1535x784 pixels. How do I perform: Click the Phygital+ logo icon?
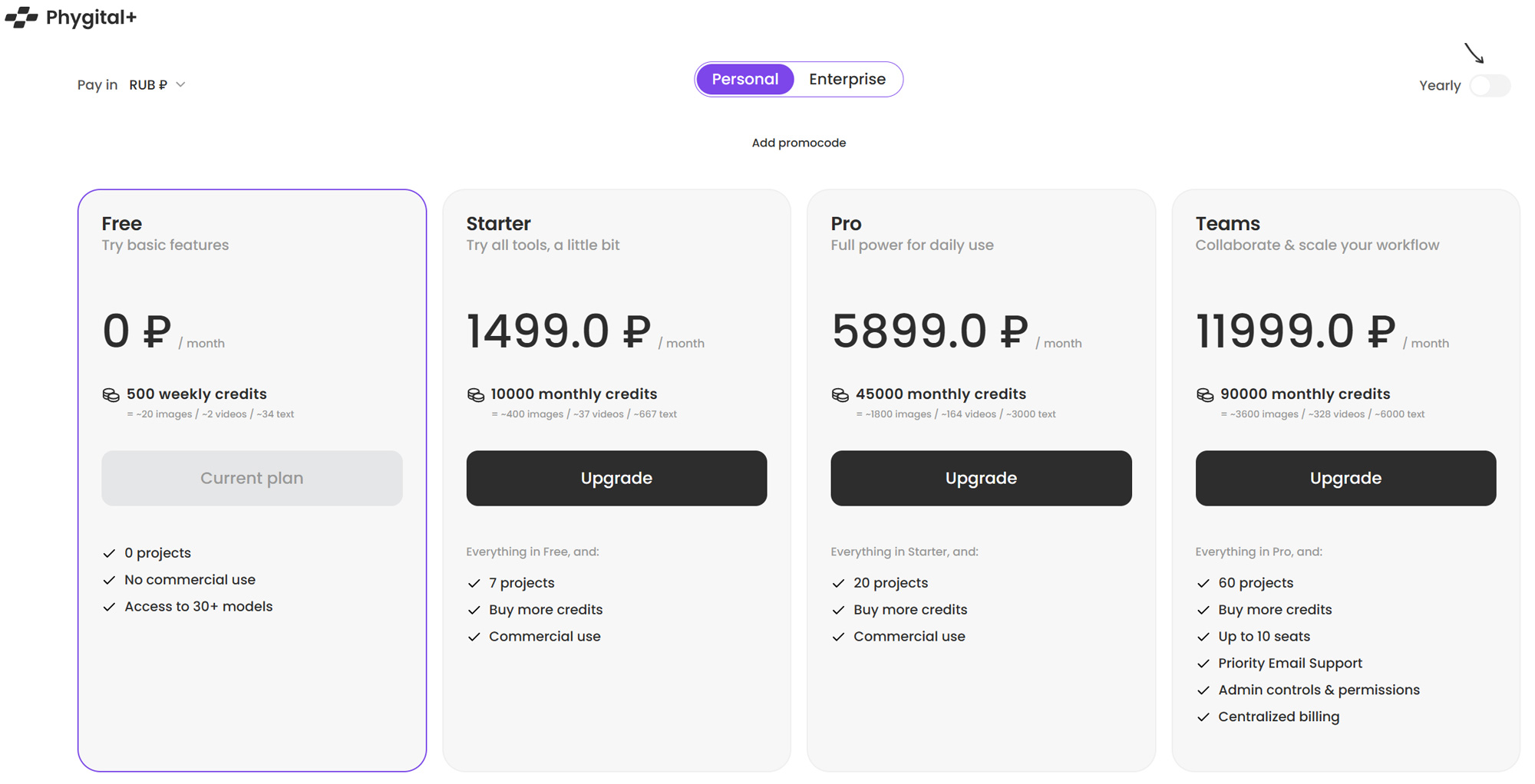click(x=21, y=17)
